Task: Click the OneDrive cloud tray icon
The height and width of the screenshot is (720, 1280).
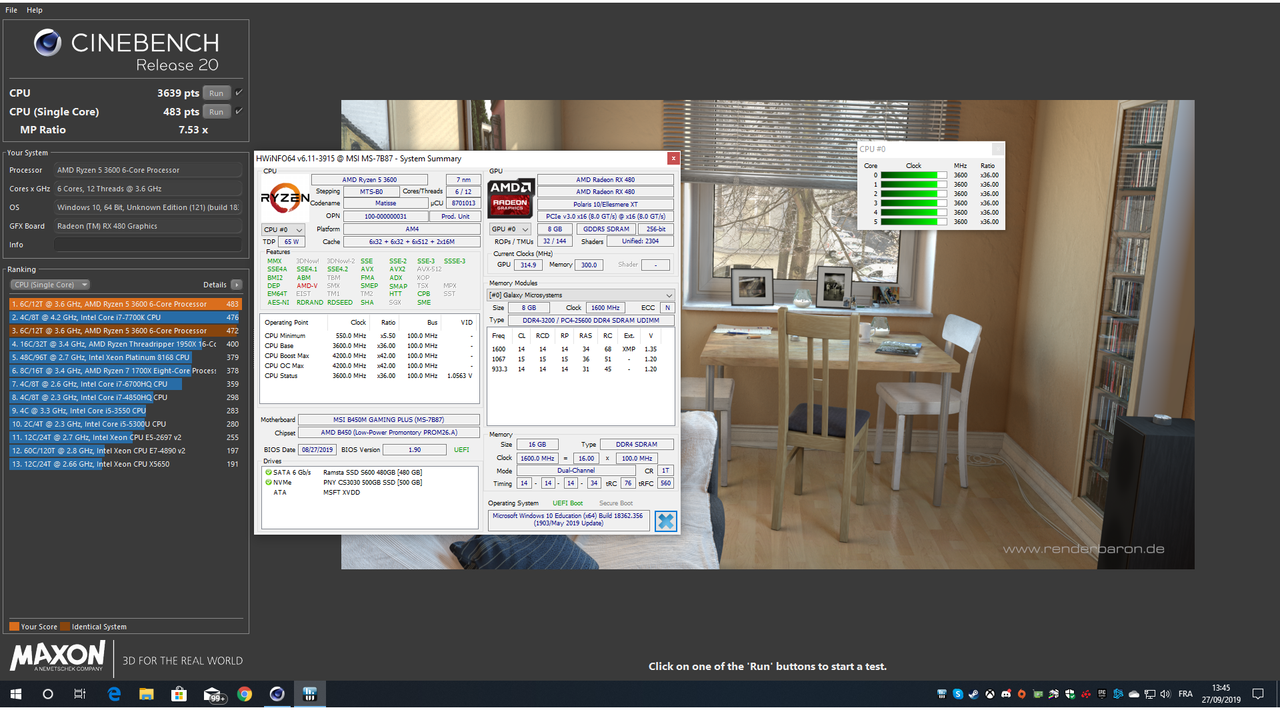Action: point(1134,694)
